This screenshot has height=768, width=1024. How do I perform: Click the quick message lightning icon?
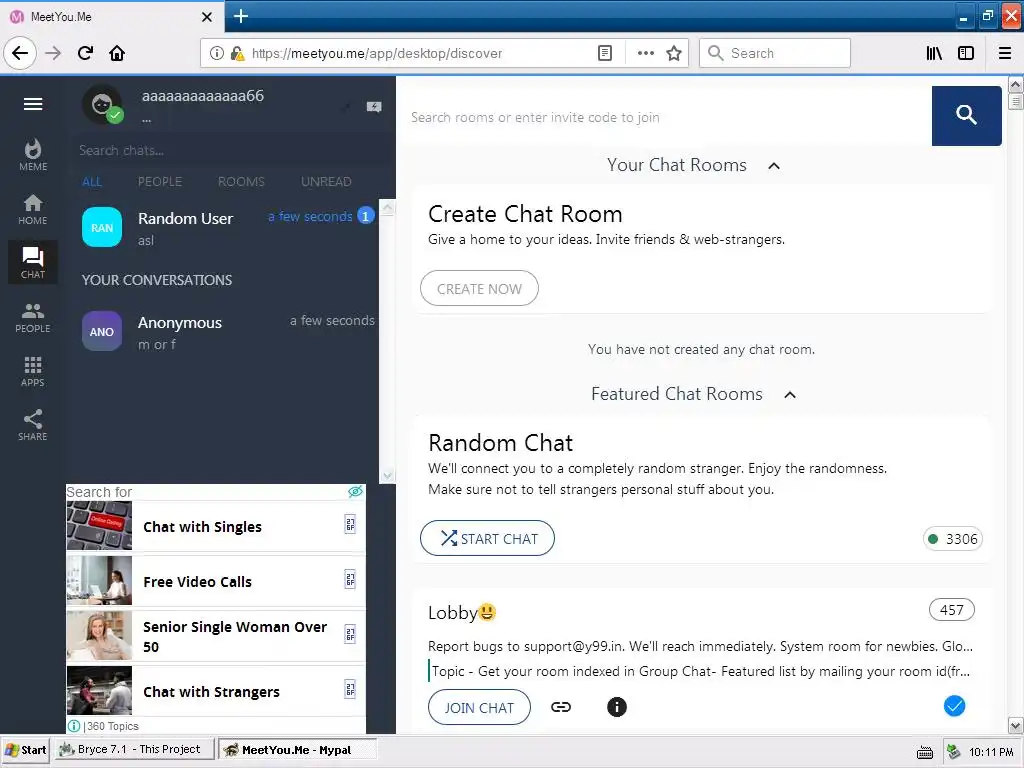pos(374,106)
